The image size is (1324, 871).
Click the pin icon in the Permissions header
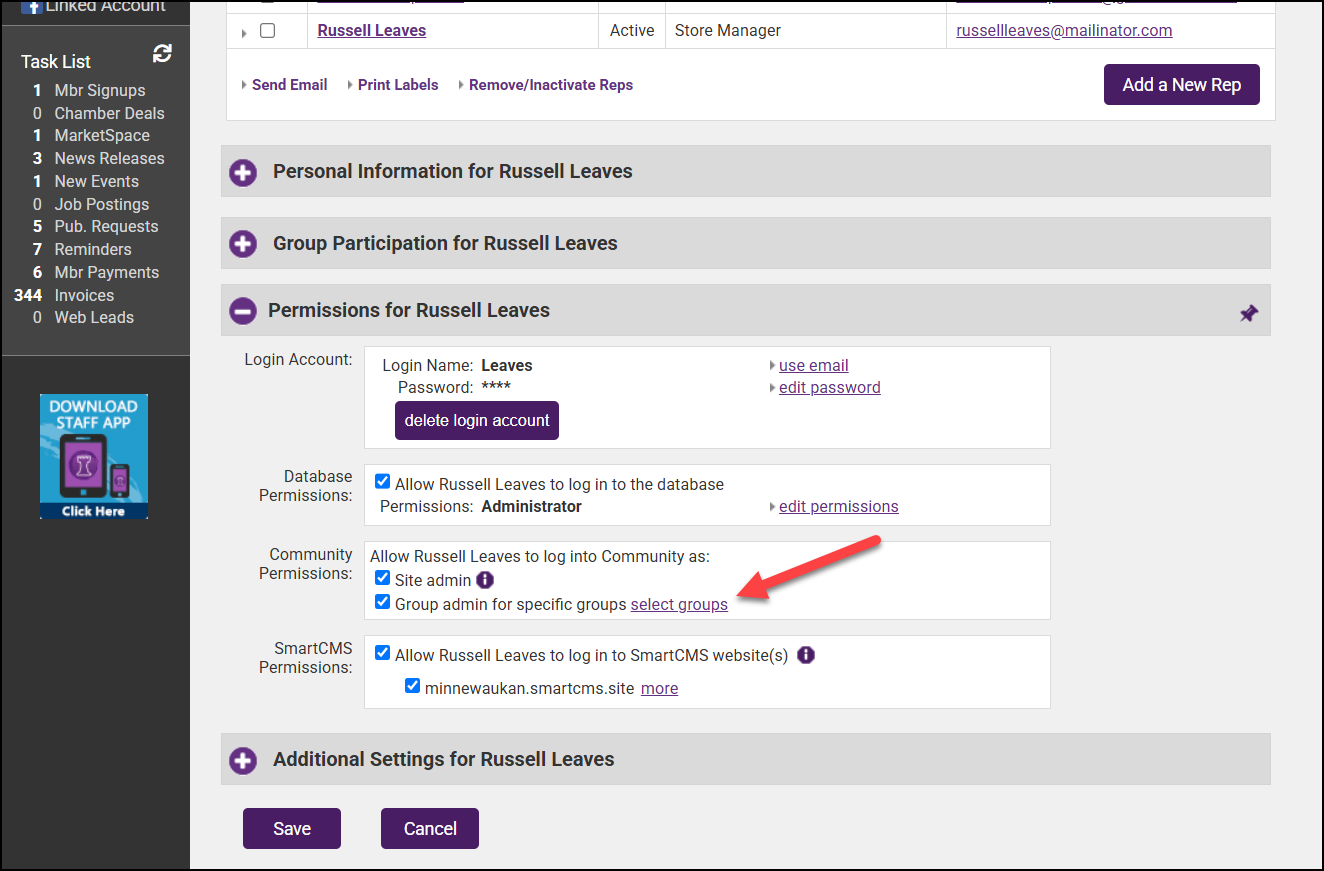pos(1248,313)
